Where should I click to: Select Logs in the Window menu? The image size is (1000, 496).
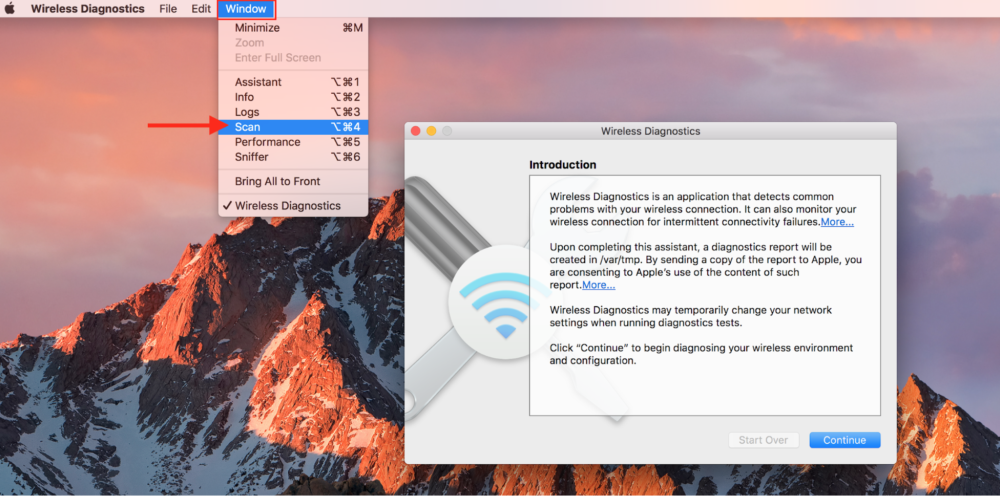point(293,112)
